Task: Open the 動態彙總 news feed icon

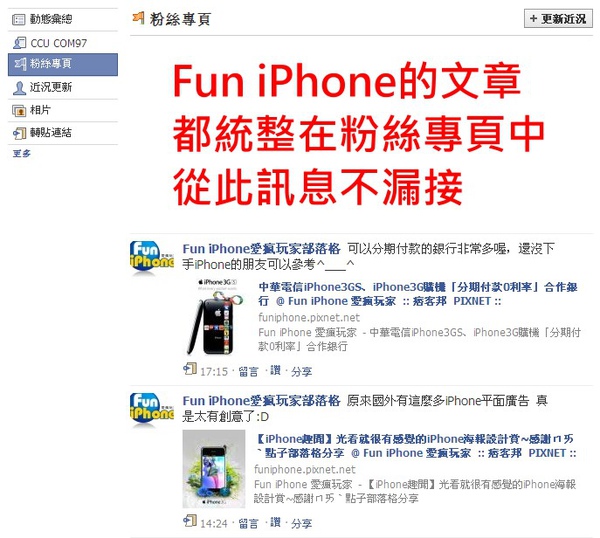Action: tap(18, 19)
